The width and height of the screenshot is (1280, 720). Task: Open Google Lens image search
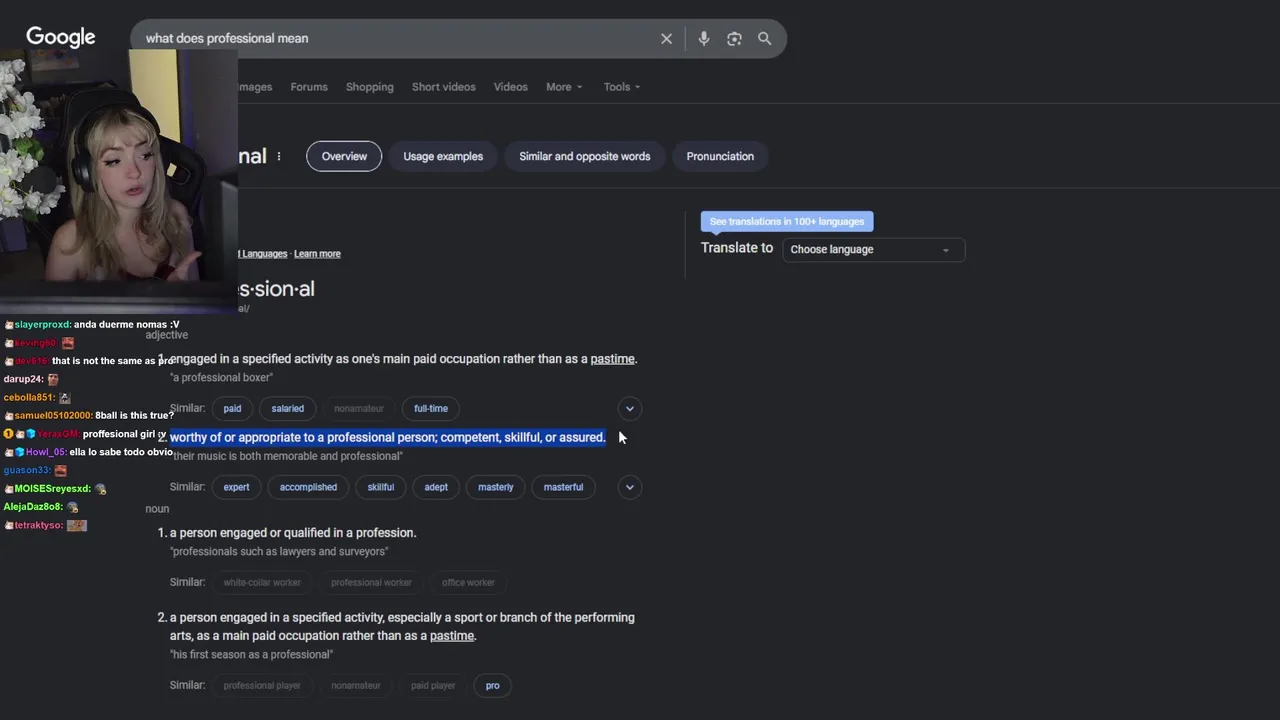(734, 38)
